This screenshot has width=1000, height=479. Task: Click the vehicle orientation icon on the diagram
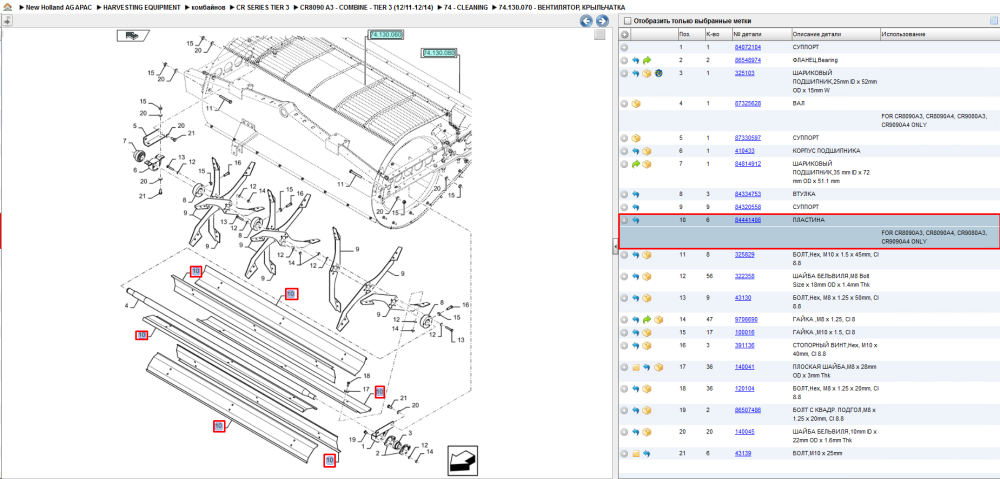[132, 35]
